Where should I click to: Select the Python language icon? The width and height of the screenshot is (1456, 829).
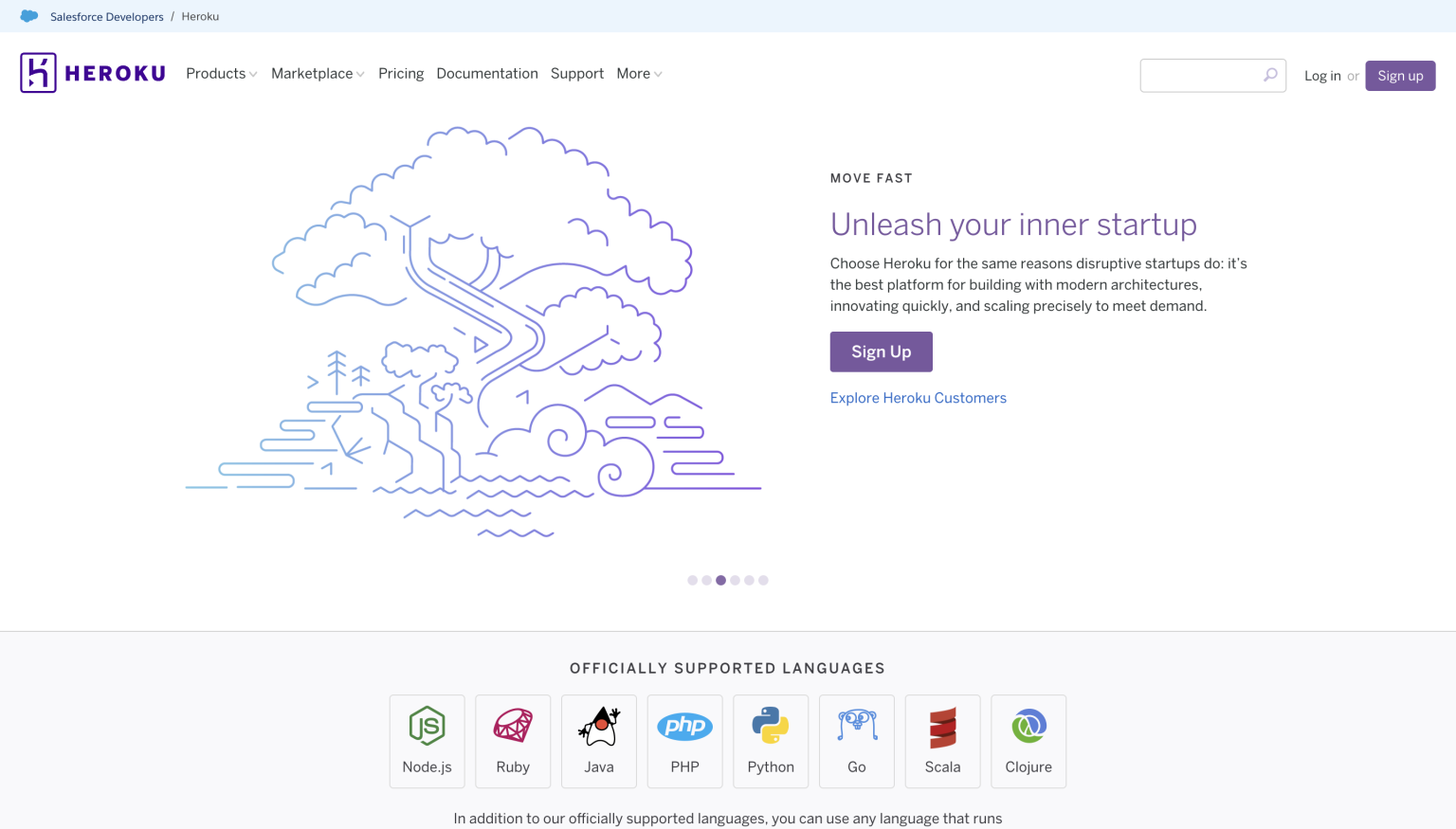tap(771, 726)
